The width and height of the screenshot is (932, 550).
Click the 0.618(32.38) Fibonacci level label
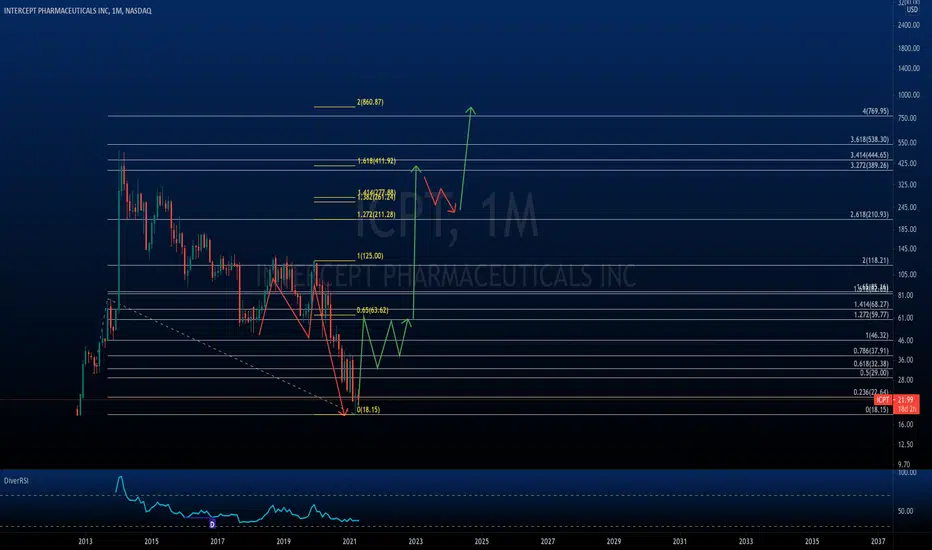871,364
